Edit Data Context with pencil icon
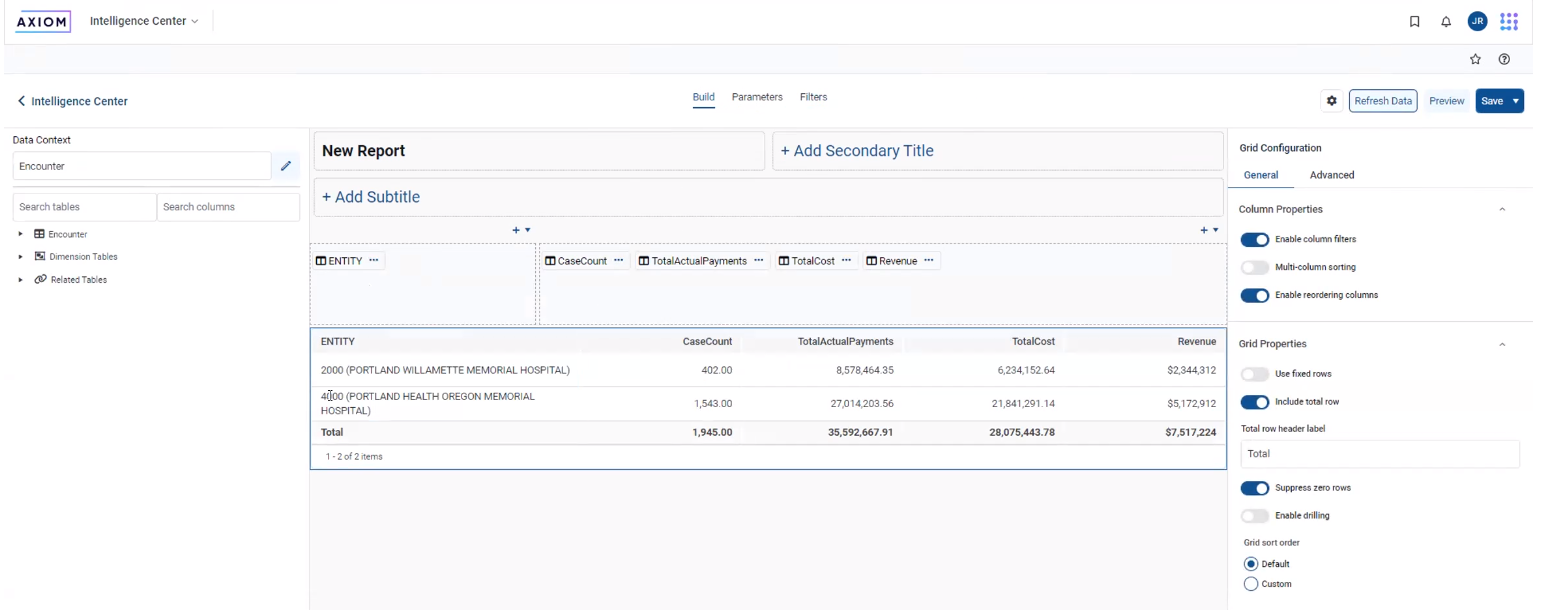The width and height of the screenshot is (1561, 610). 285,166
